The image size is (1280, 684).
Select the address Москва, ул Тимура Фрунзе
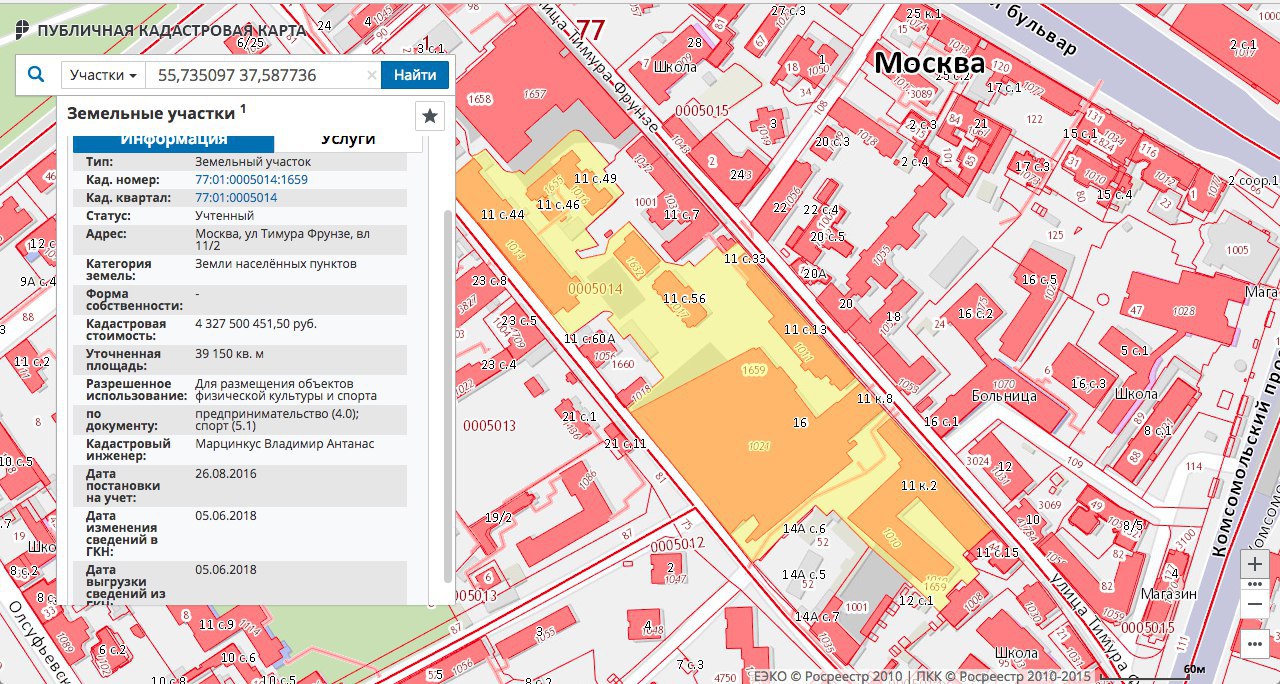click(283, 240)
